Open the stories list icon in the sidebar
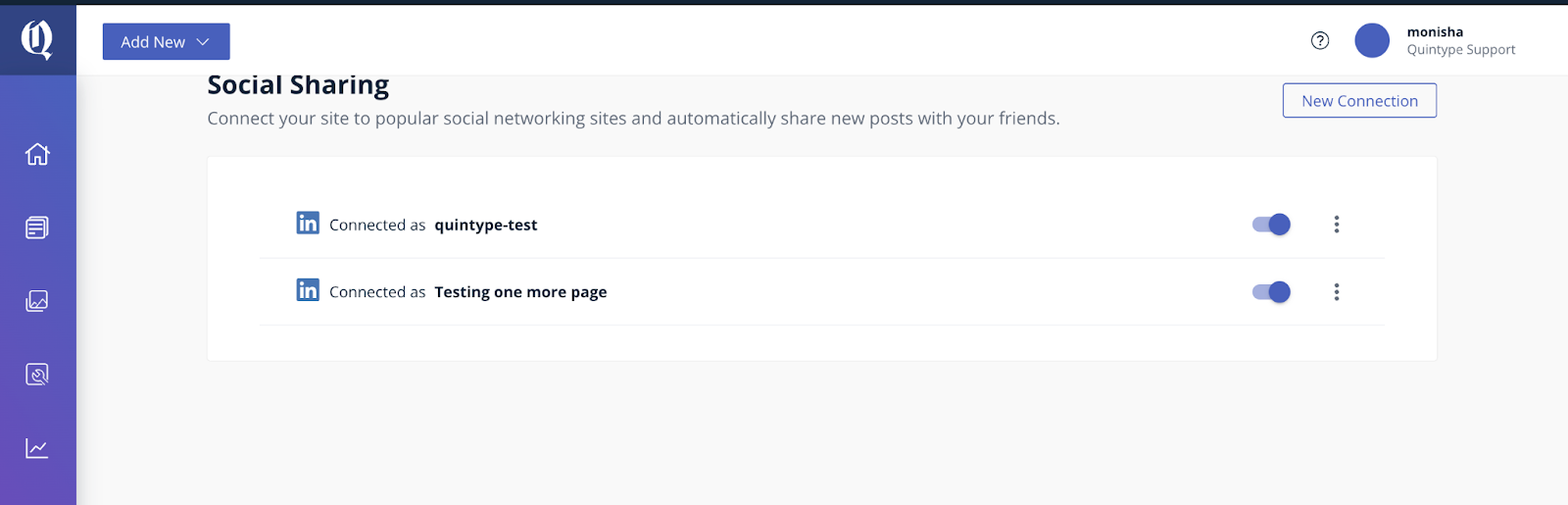This screenshot has width=1568, height=505. click(x=37, y=227)
